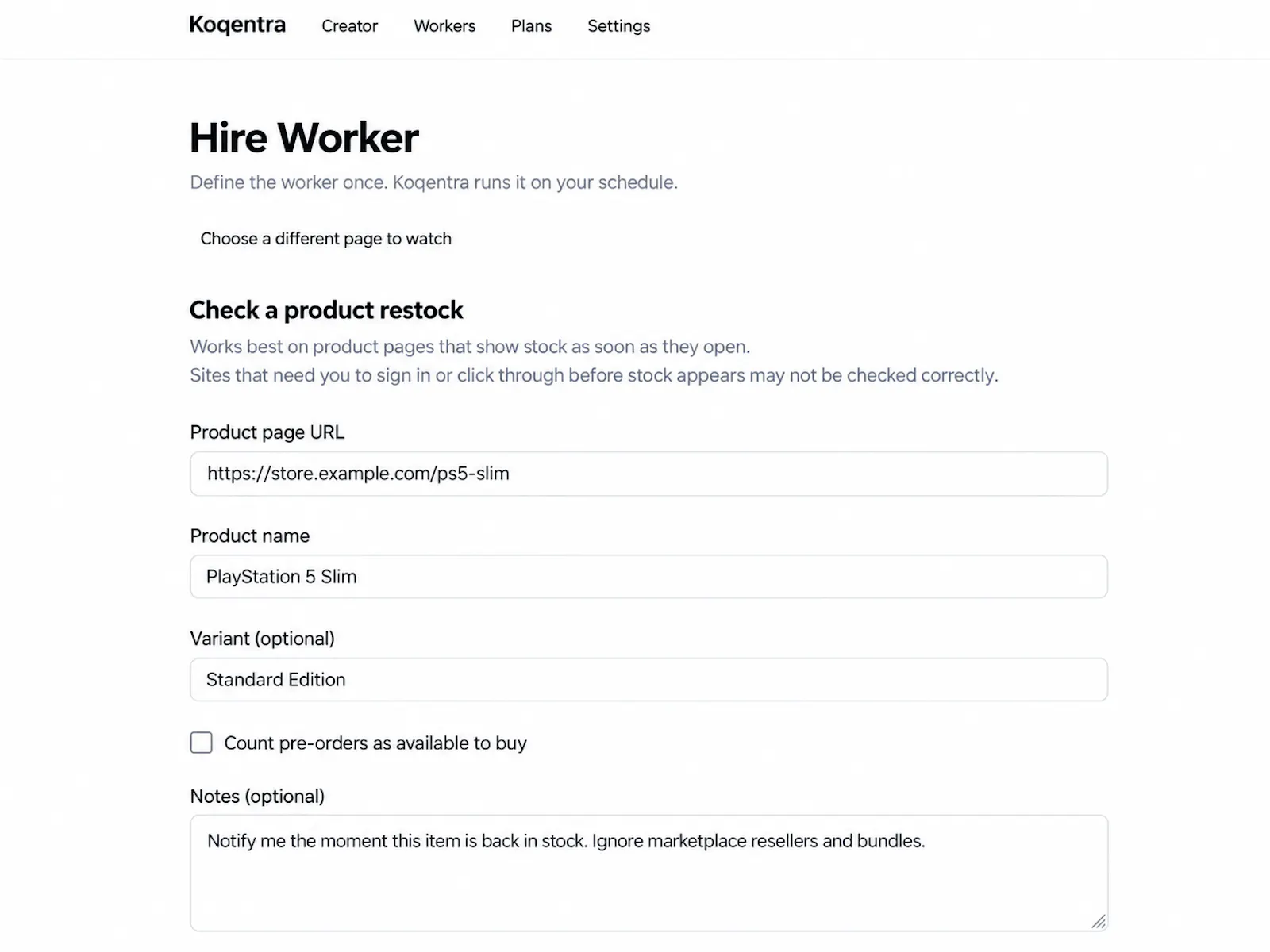Click the Koqentra logo

pos(237,25)
